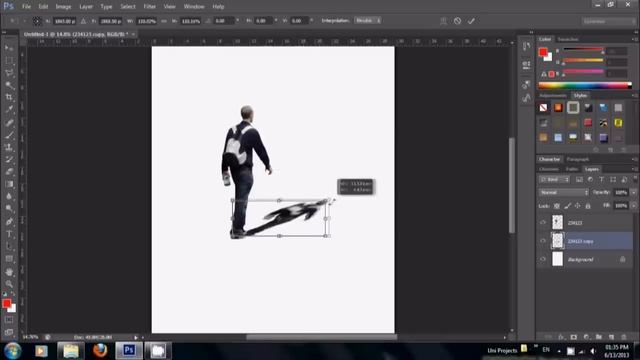The width and height of the screenshot is (640, 360).
Task: Click the Windows Start button
Action: [x=13, y=351]
